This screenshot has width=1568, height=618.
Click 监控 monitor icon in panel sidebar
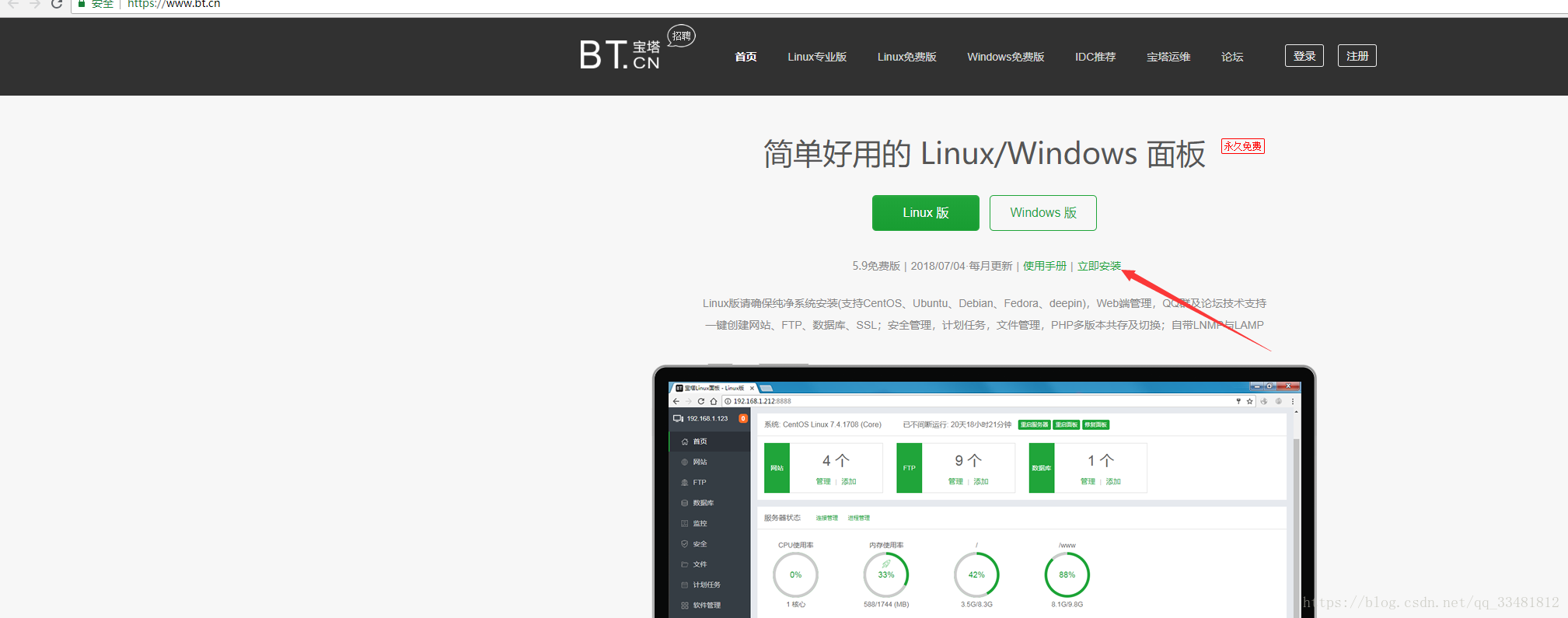pyautogui.click(x=685, y=523)
